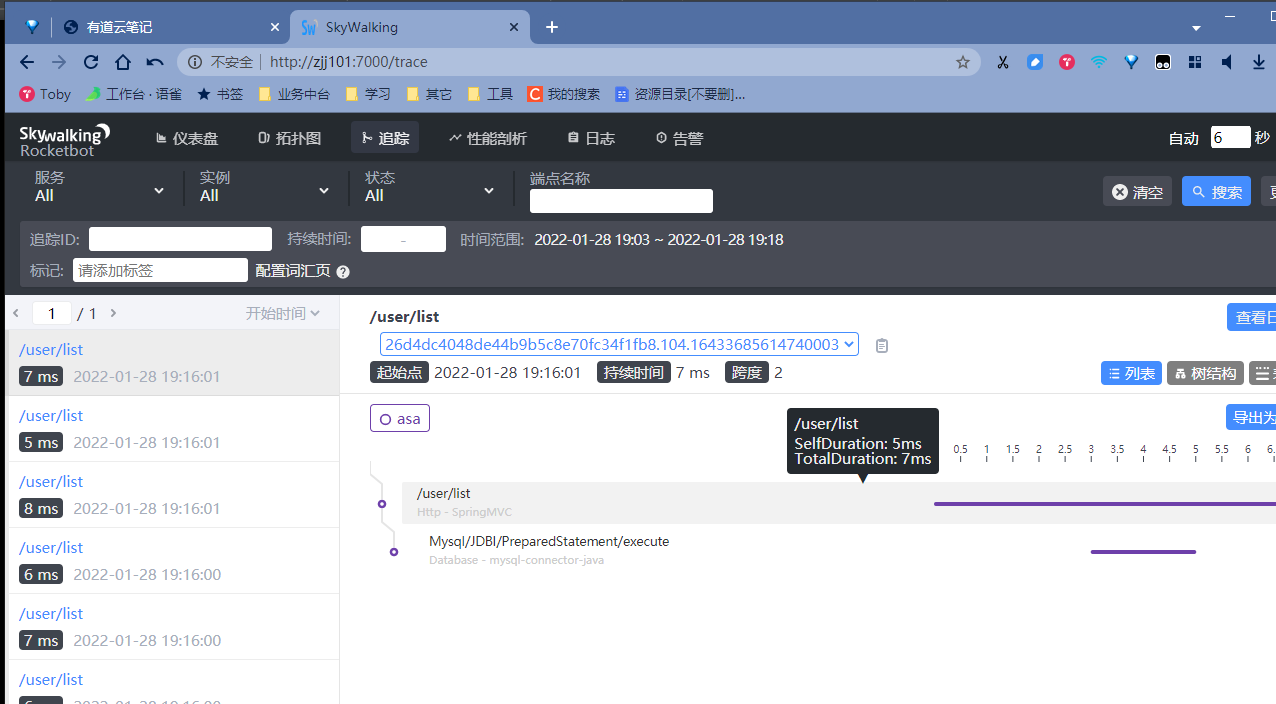The image size is (1276, 704).
Task: Open the 拓扑图 topology menu
Action: coord(290,138)
